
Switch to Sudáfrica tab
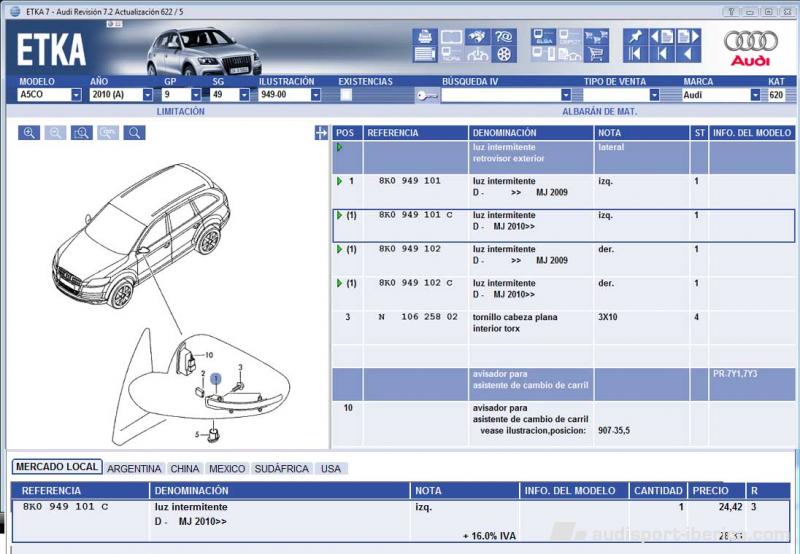tap(282, 468)
